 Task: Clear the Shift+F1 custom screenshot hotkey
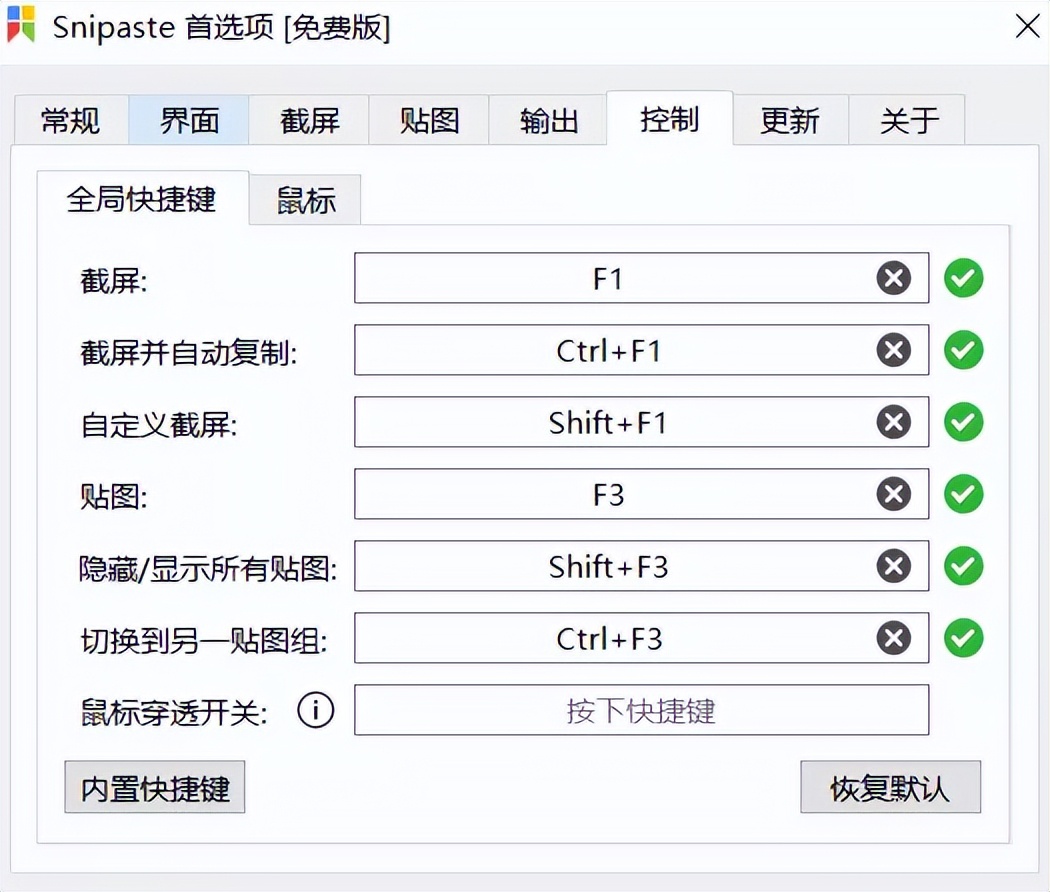[893, 422]
